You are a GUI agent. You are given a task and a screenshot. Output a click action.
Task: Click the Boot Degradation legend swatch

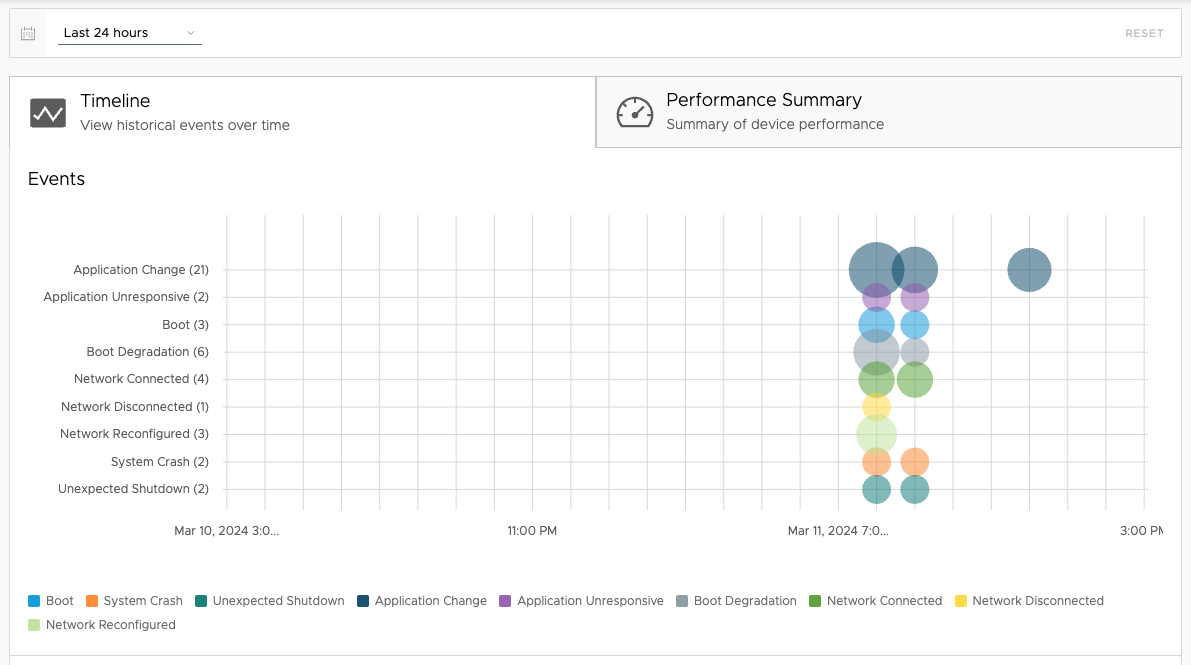click(x=683, y=601)
